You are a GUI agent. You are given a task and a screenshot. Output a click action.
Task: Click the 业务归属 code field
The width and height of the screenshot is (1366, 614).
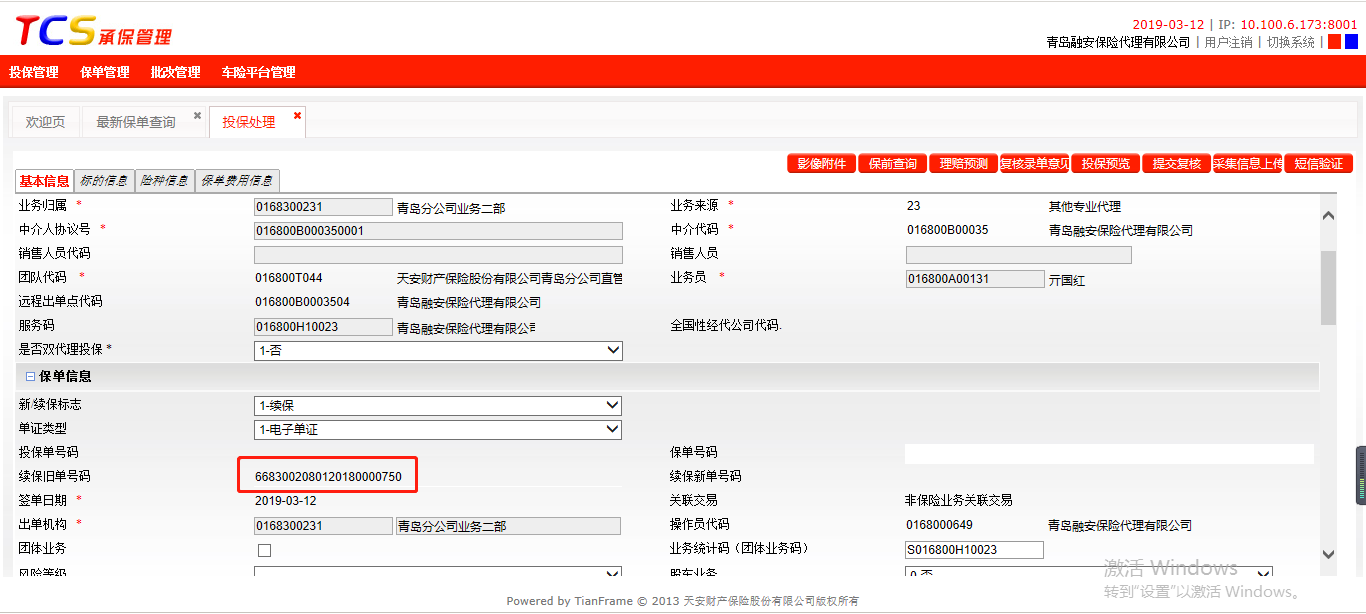[x=323, y=207]
